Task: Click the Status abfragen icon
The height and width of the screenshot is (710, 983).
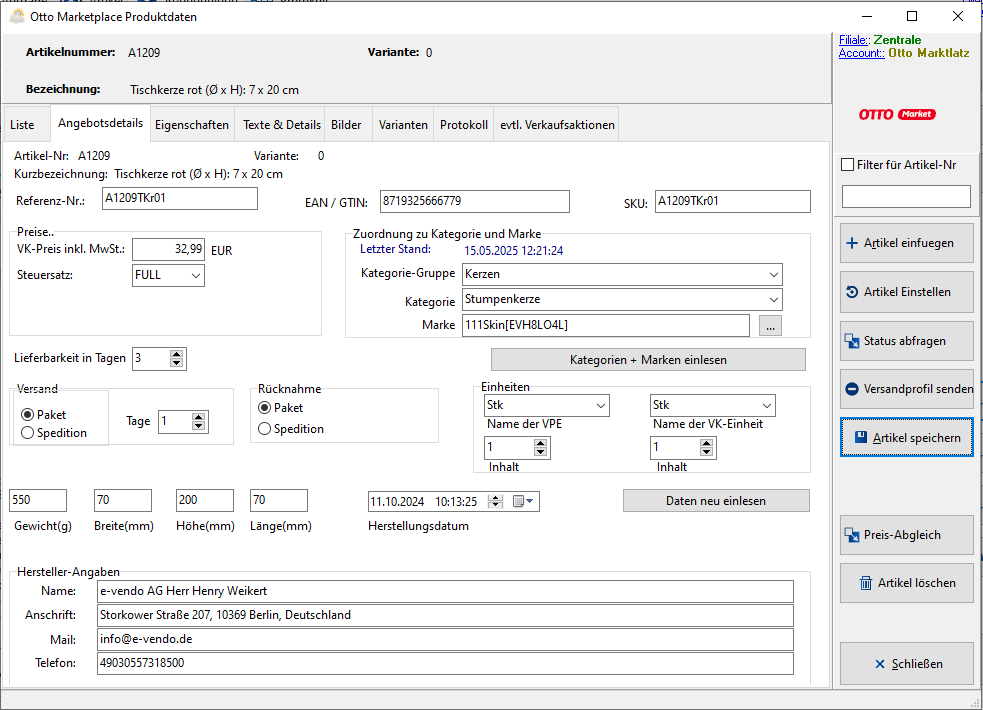Action: (x=852, y=341)
